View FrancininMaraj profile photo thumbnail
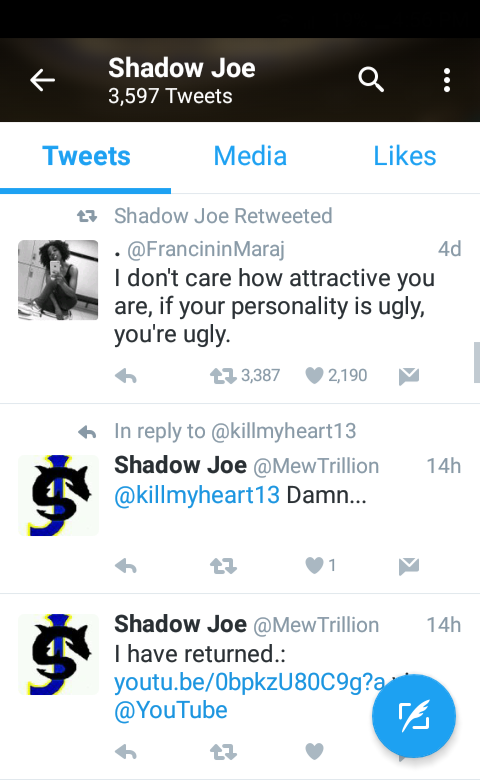The width and height of the screenshot is (480, 782). point(58,280)
